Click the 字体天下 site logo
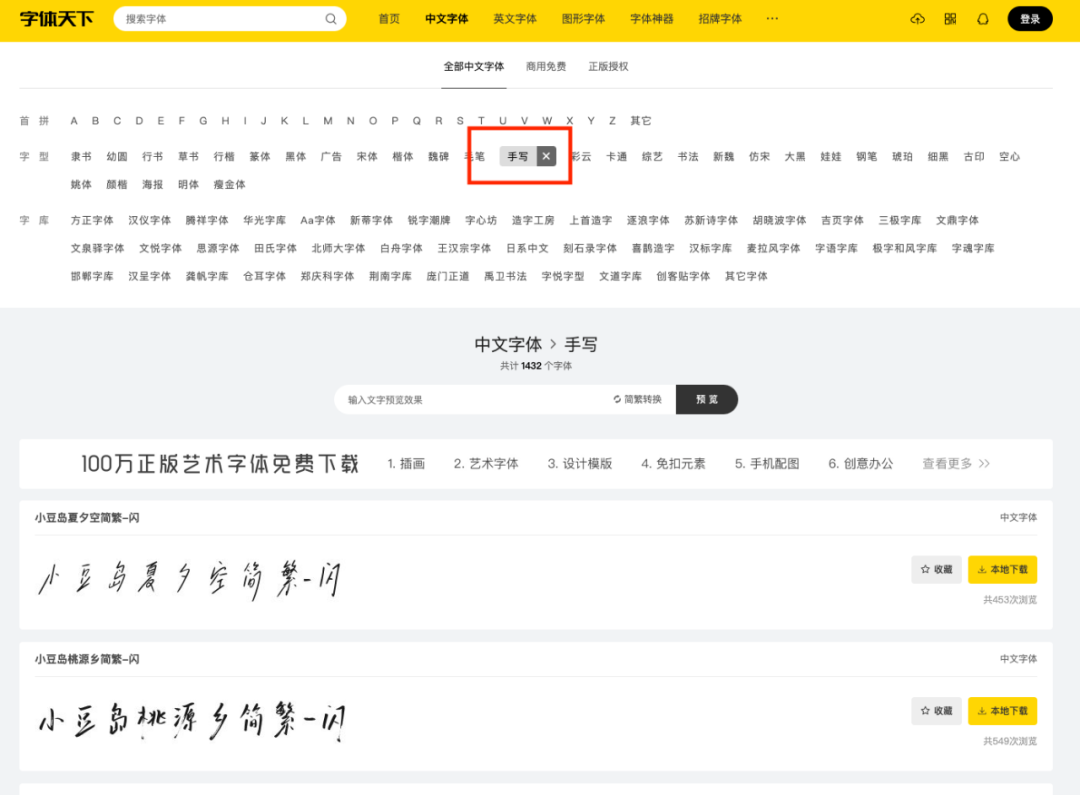 [56, 19]
